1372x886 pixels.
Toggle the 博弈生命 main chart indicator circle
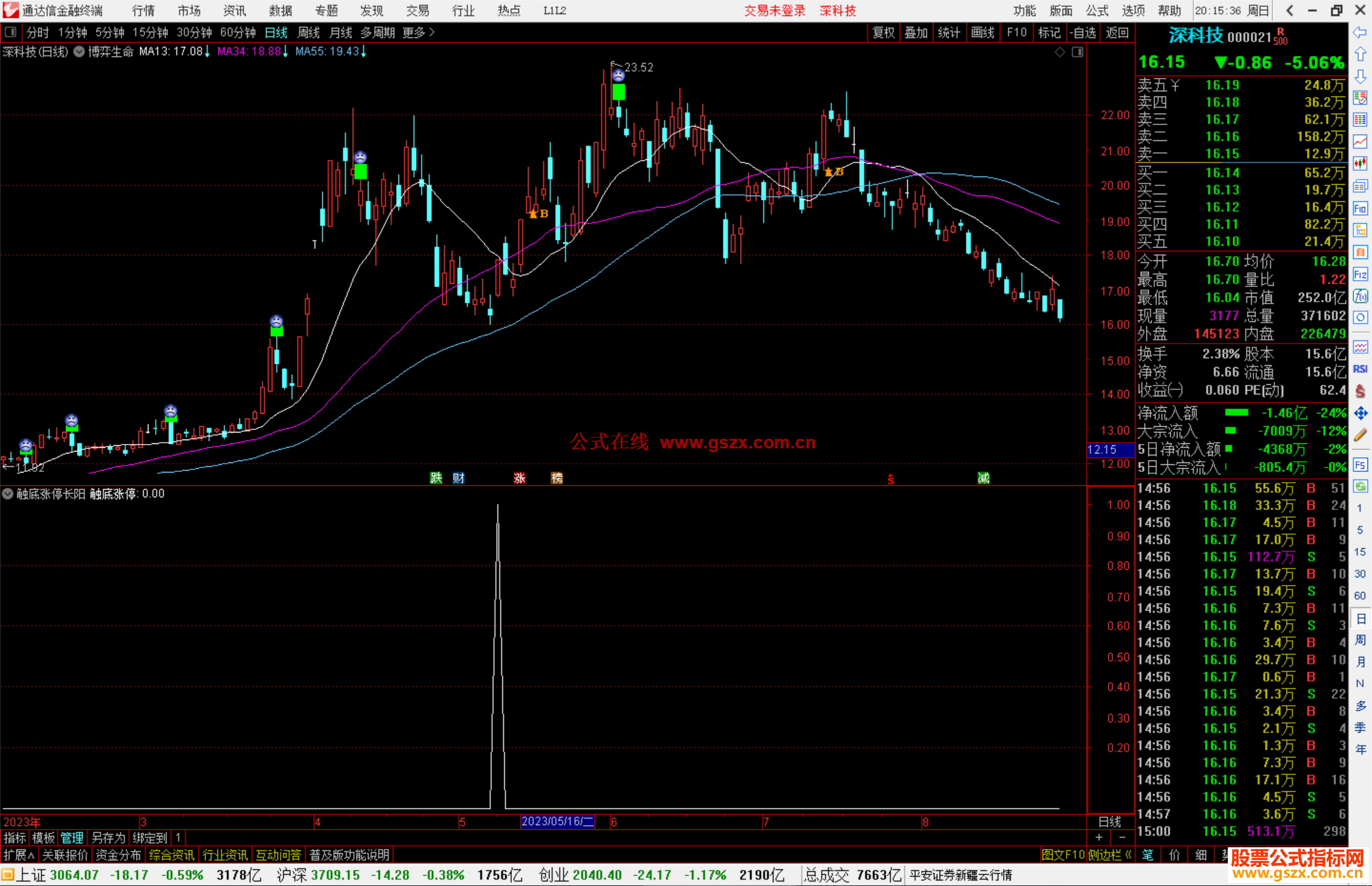tap(79, 51)
